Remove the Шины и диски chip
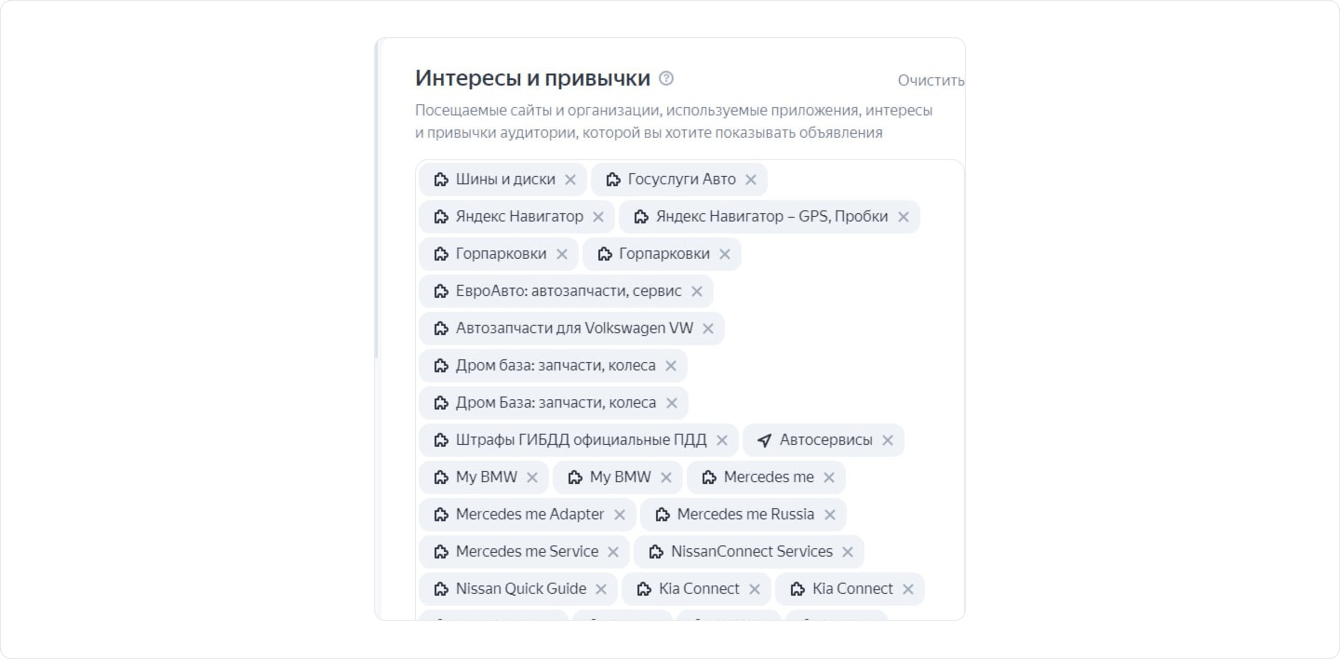The width and height of the screenshot is (1340, 659). coord(570,180)
